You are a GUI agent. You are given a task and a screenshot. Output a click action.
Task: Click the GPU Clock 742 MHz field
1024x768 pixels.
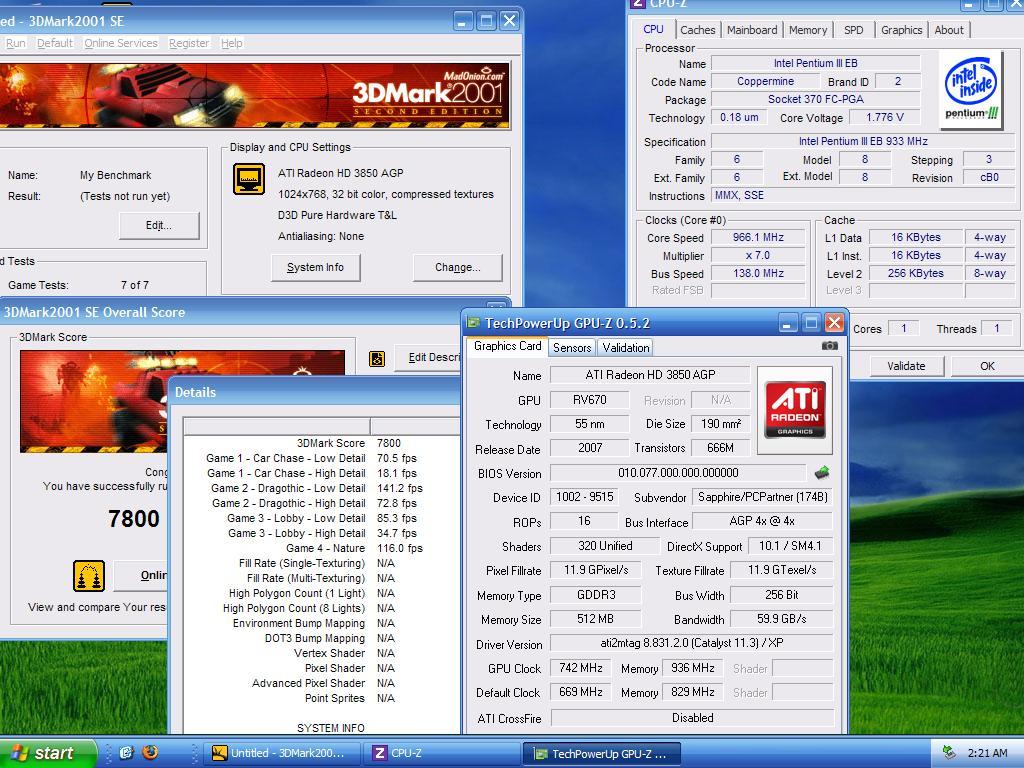click(x=581, y=668)
